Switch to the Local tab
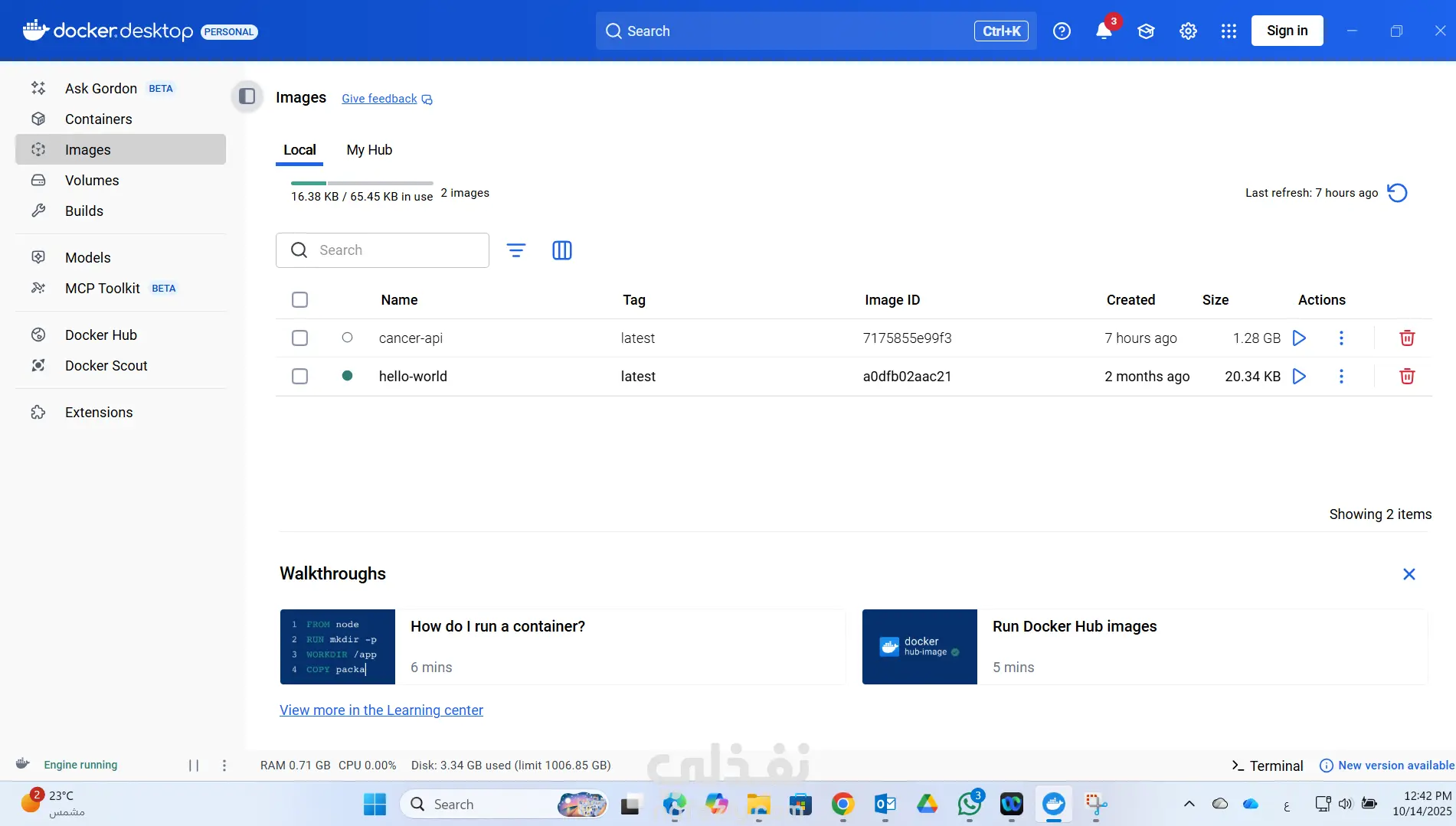Screen dimensions: 1456x826 point(299,150)
